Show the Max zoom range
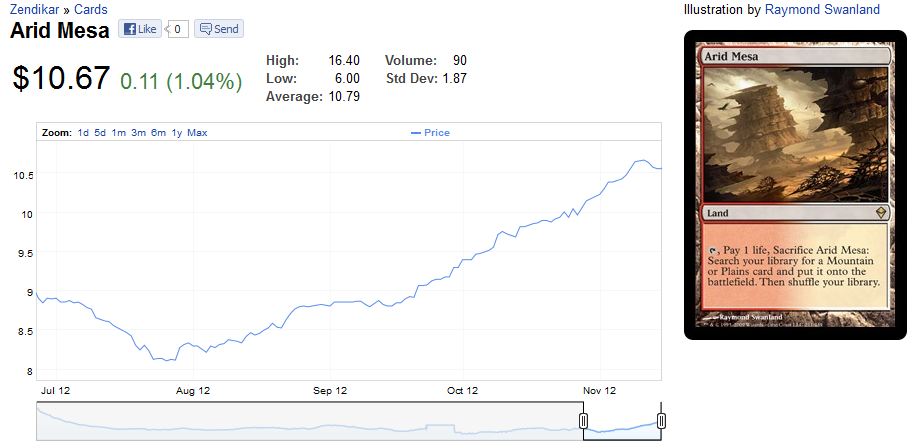 (197, 133)
